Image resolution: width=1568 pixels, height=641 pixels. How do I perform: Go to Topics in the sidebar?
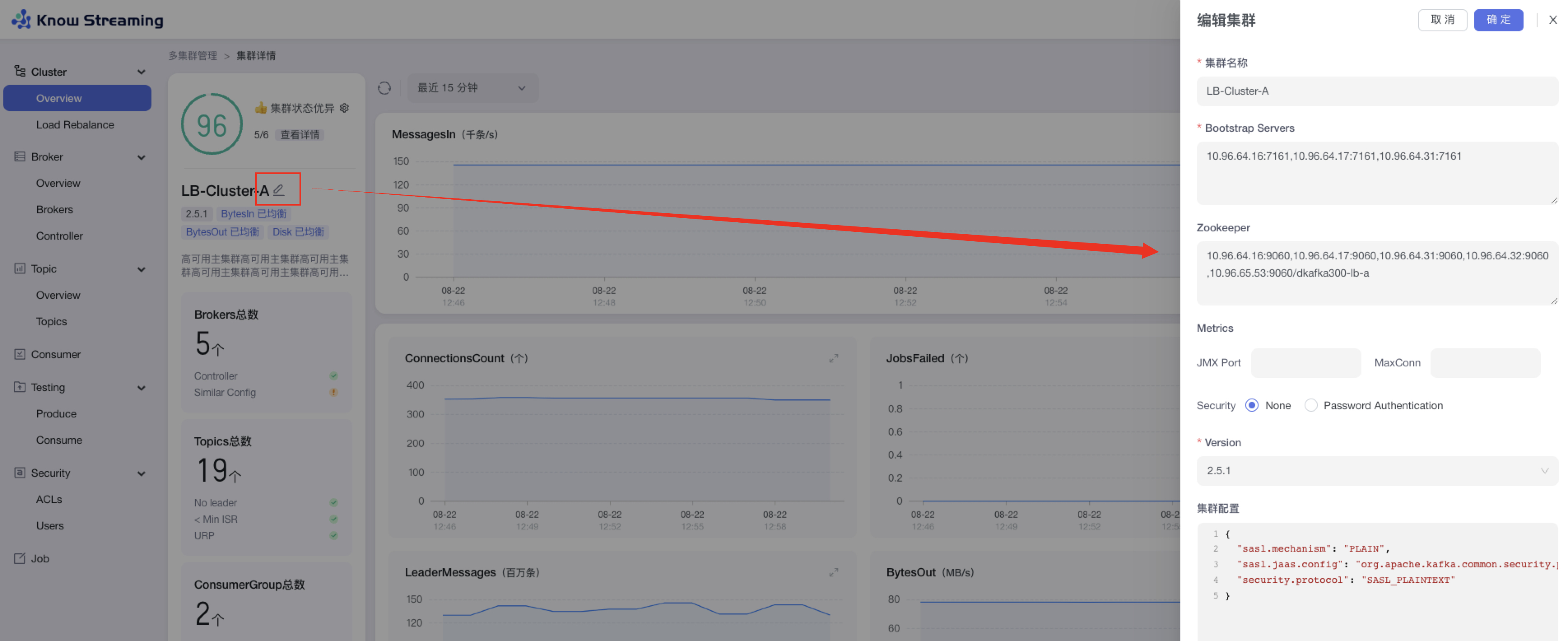51,322
